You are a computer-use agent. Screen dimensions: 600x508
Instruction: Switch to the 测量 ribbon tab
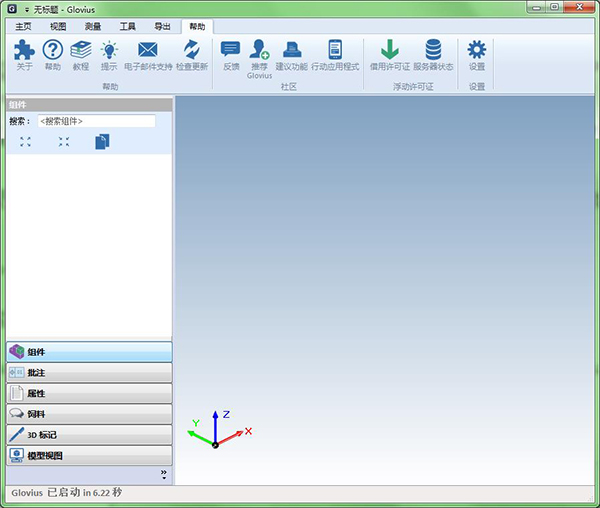click(92, 26)
